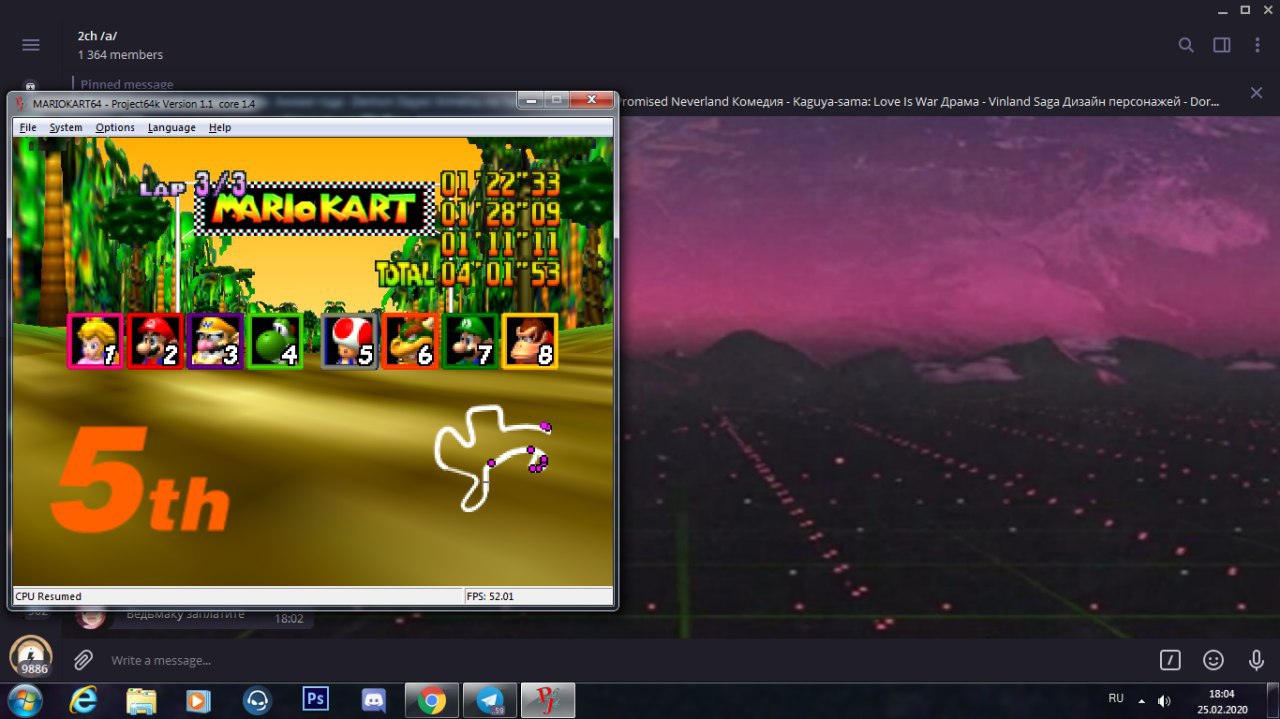The height and width of the screenshot is (719, 1280).
Task: Click Yoshi's 4th place portrait
Action: [275, 341]
